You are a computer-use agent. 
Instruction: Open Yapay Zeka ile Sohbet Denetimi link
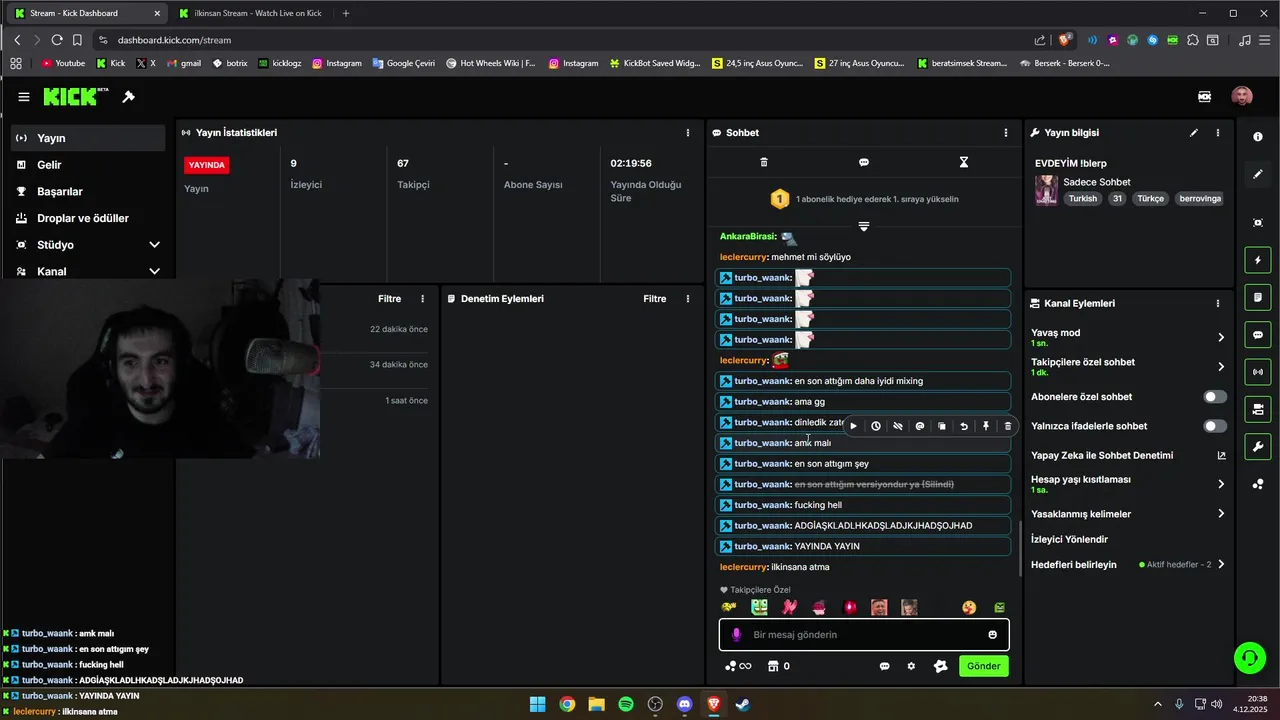point(1128,455)
